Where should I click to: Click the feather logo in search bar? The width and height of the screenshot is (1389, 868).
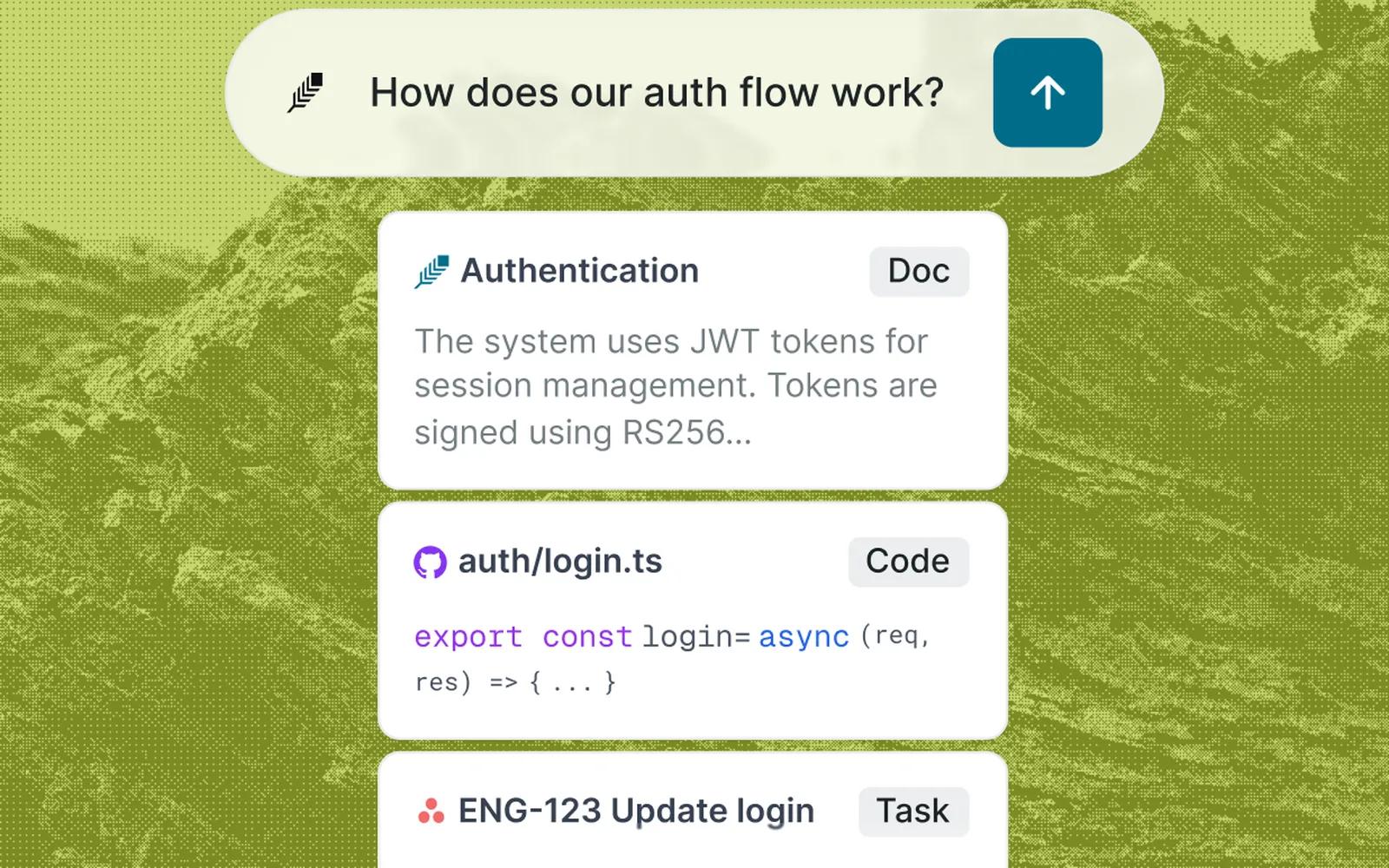pos(305,93)
